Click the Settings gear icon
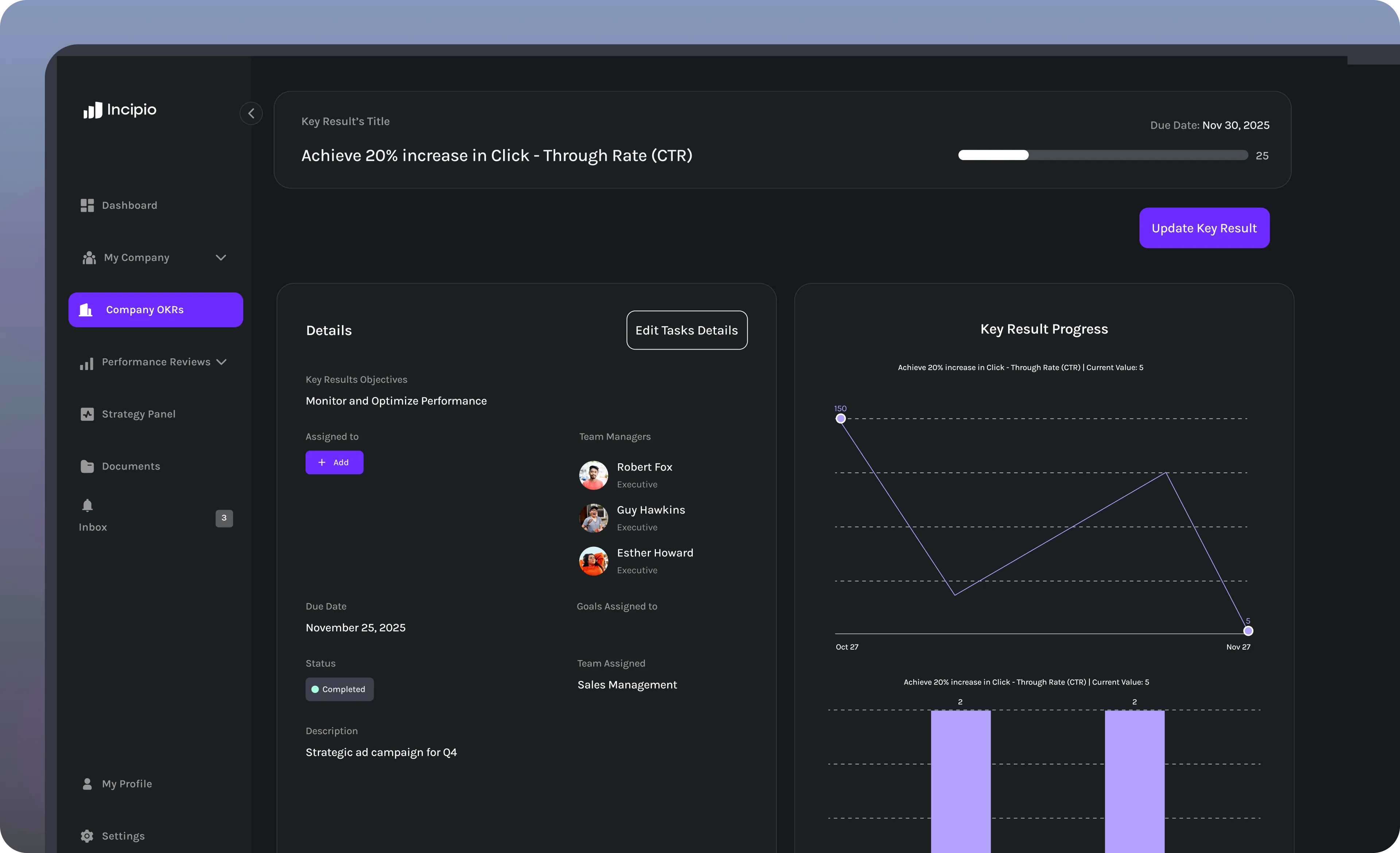 pos(87,836)
